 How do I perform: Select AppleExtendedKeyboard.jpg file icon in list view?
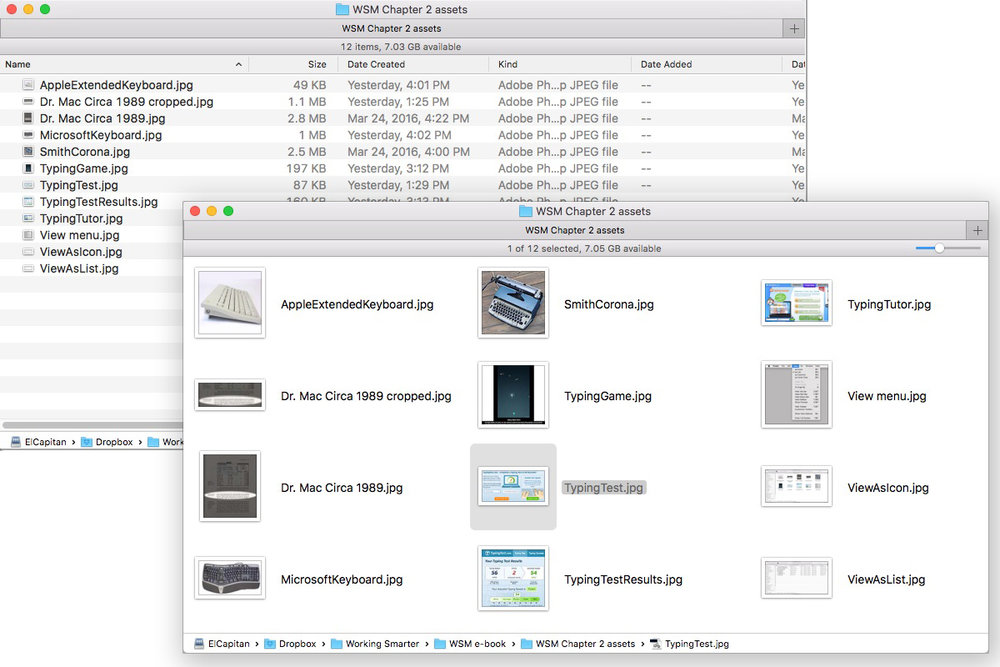(x=28, y=85)
